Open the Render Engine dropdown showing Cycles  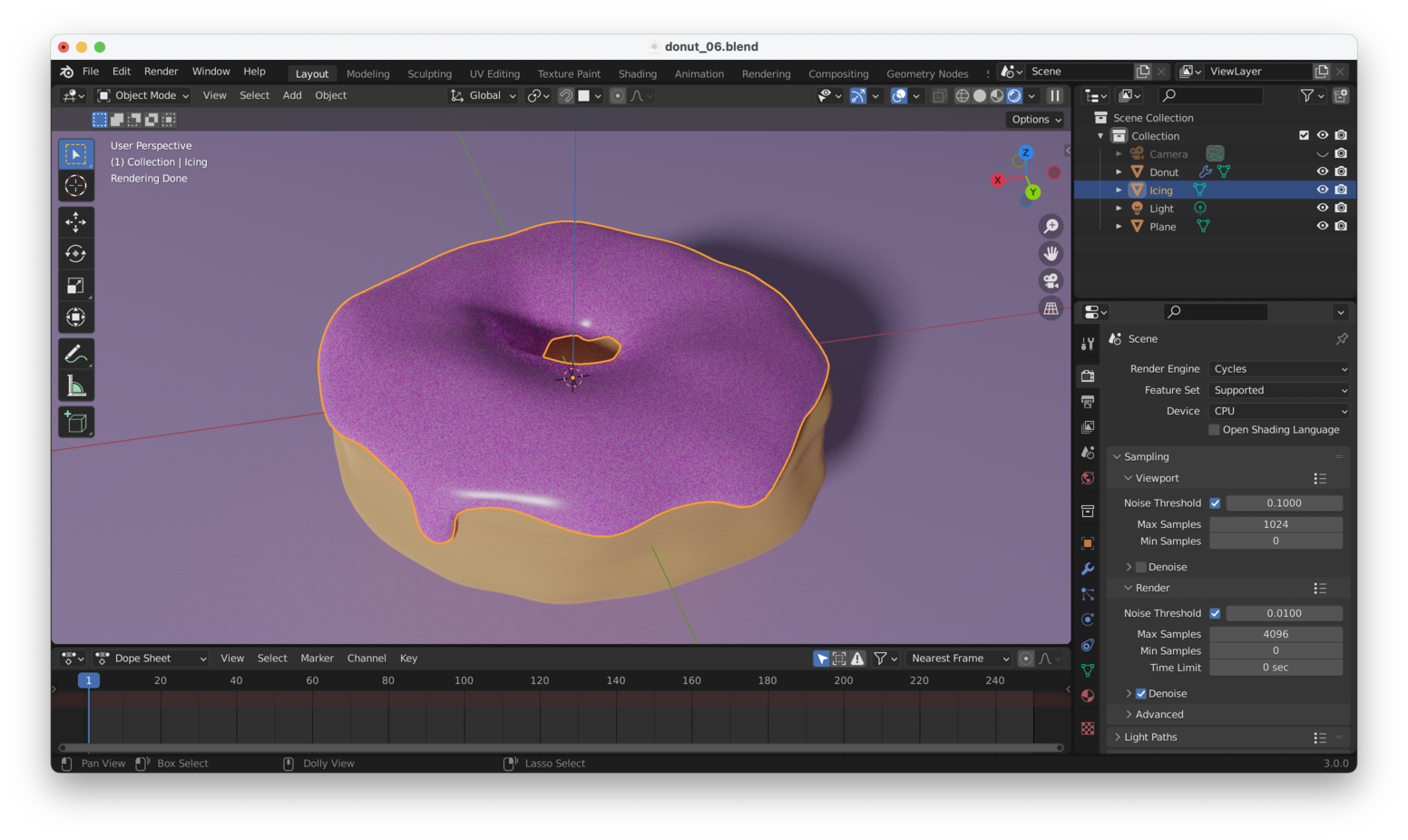point(1278,368)
